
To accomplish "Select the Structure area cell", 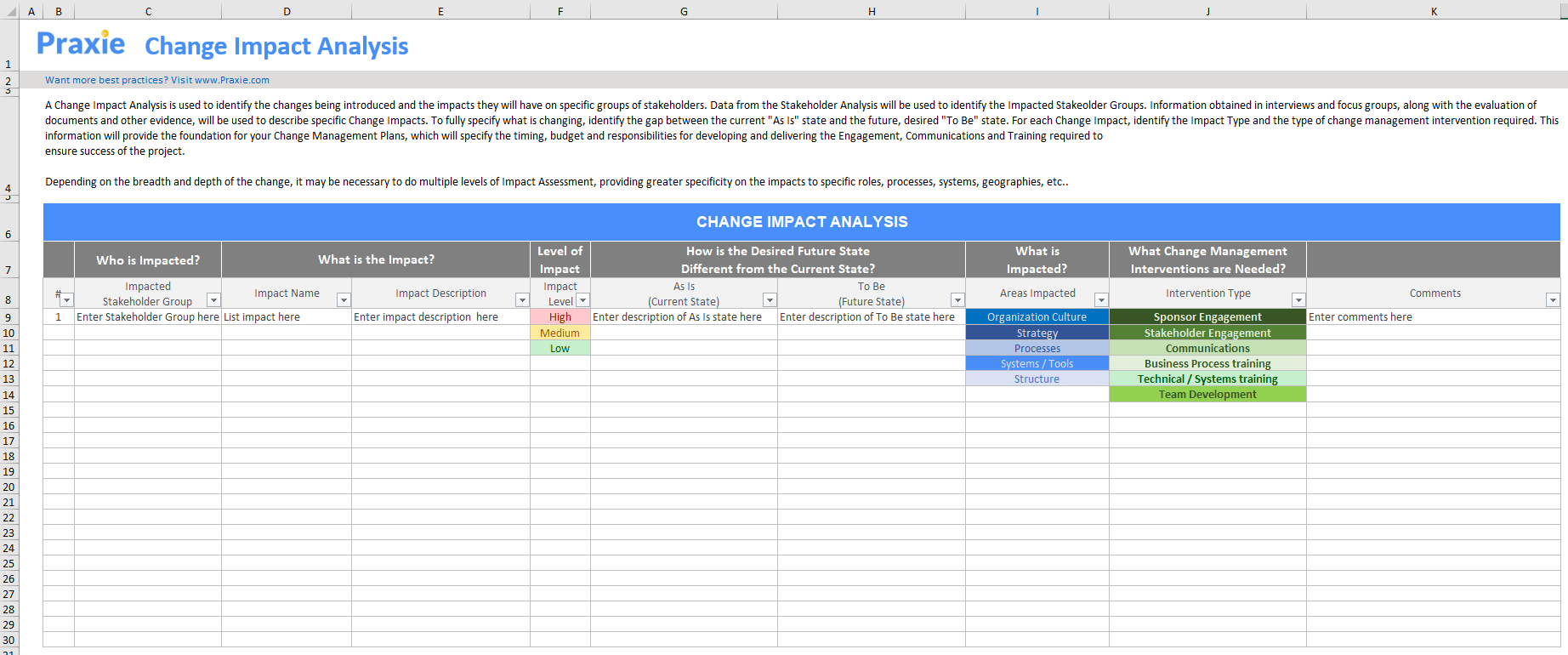I will pyautogui.click(x=1037, y=379).
